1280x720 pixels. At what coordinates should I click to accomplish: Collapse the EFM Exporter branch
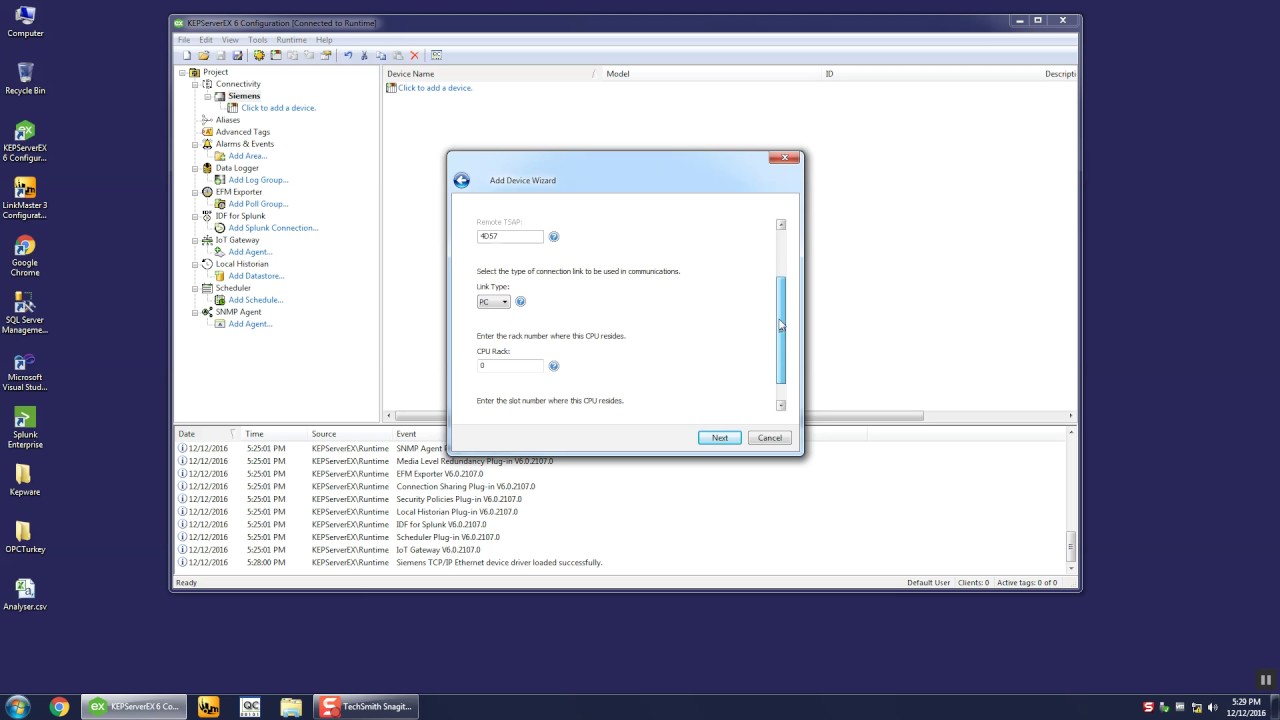click(x=196, y=192)
